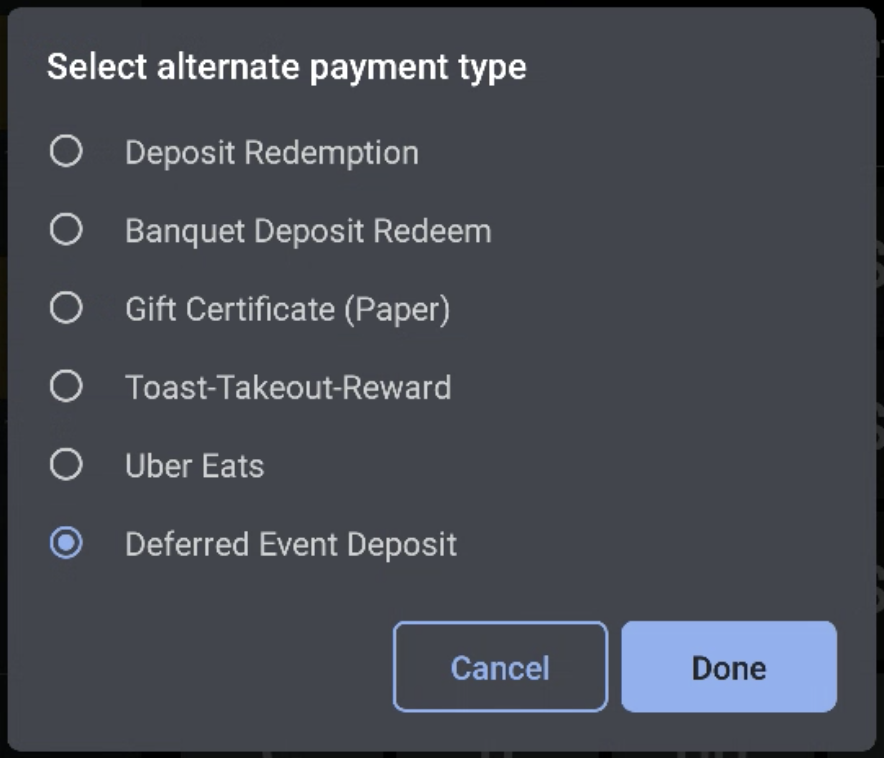Dismiss the dialog via Cancel
The width and height of the screenshot is (884, 758).
(500, 666)
